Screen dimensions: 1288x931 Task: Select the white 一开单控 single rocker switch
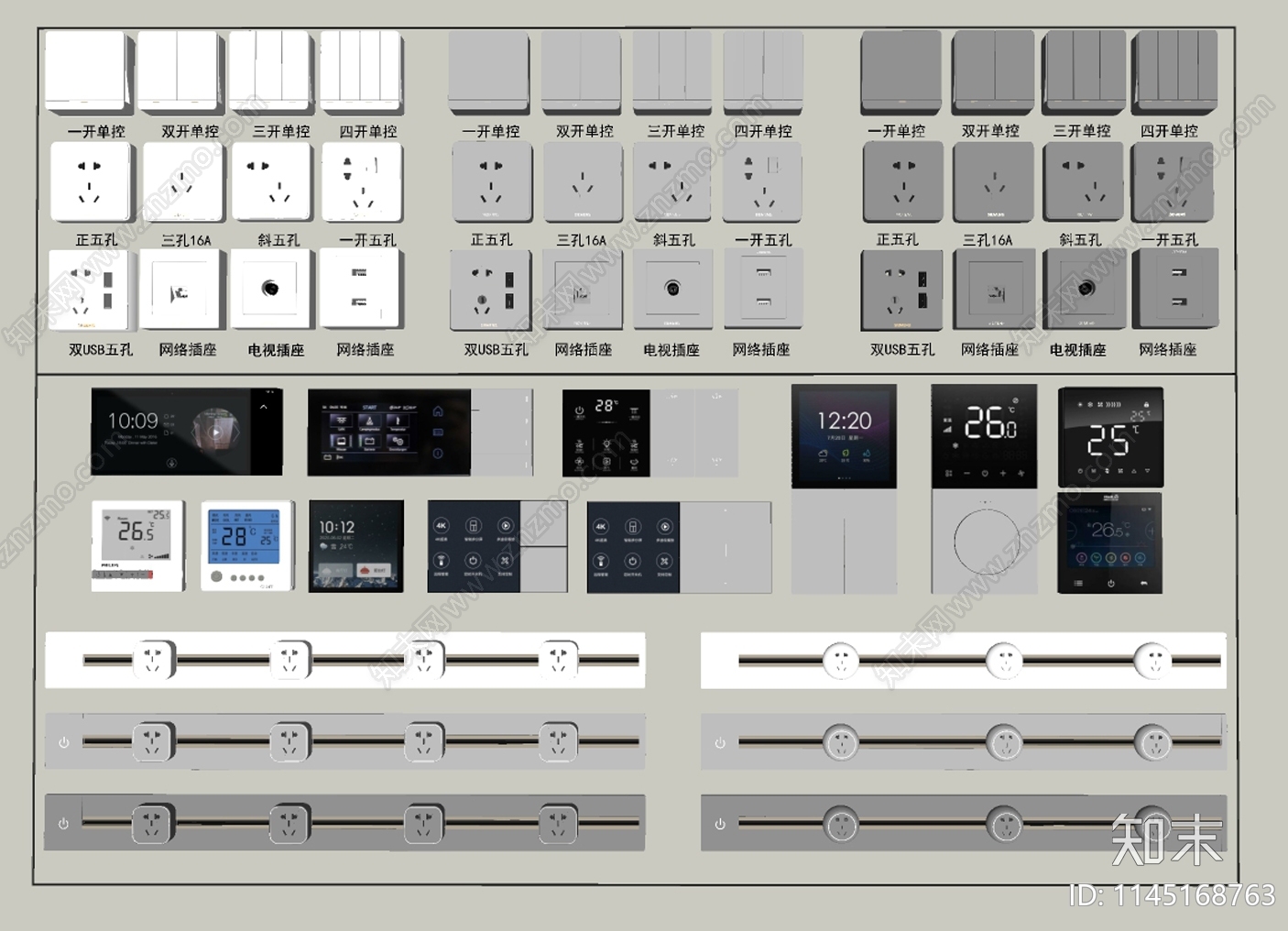point(85,71)
